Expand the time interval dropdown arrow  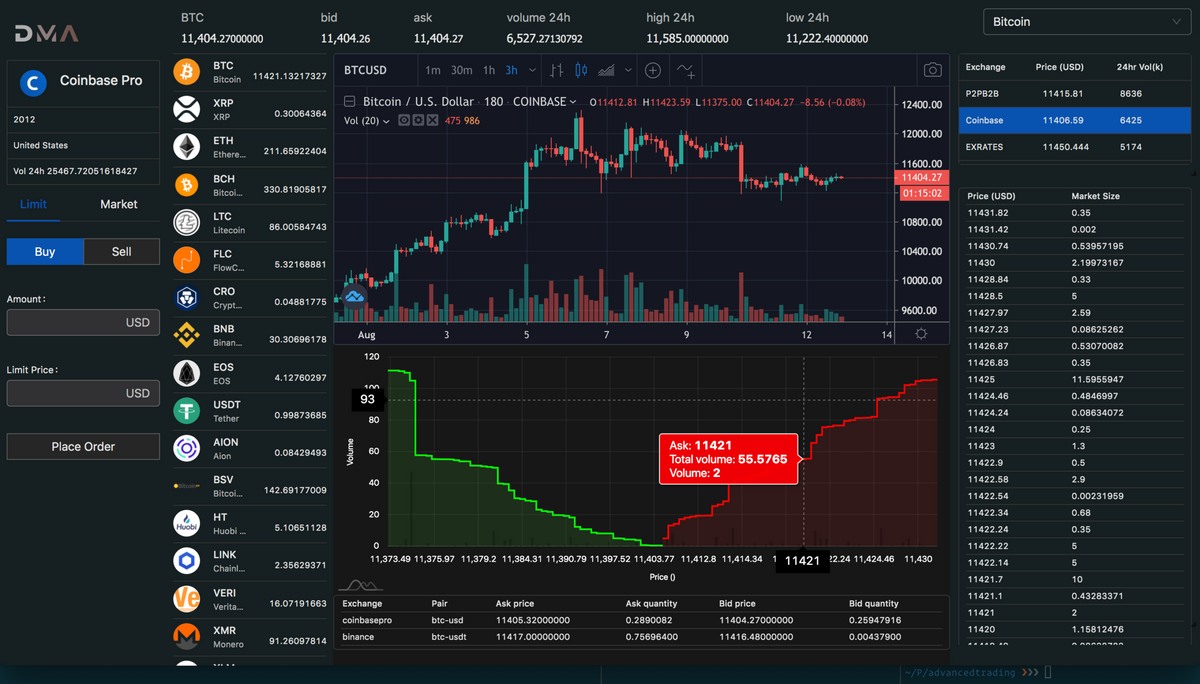532,70
